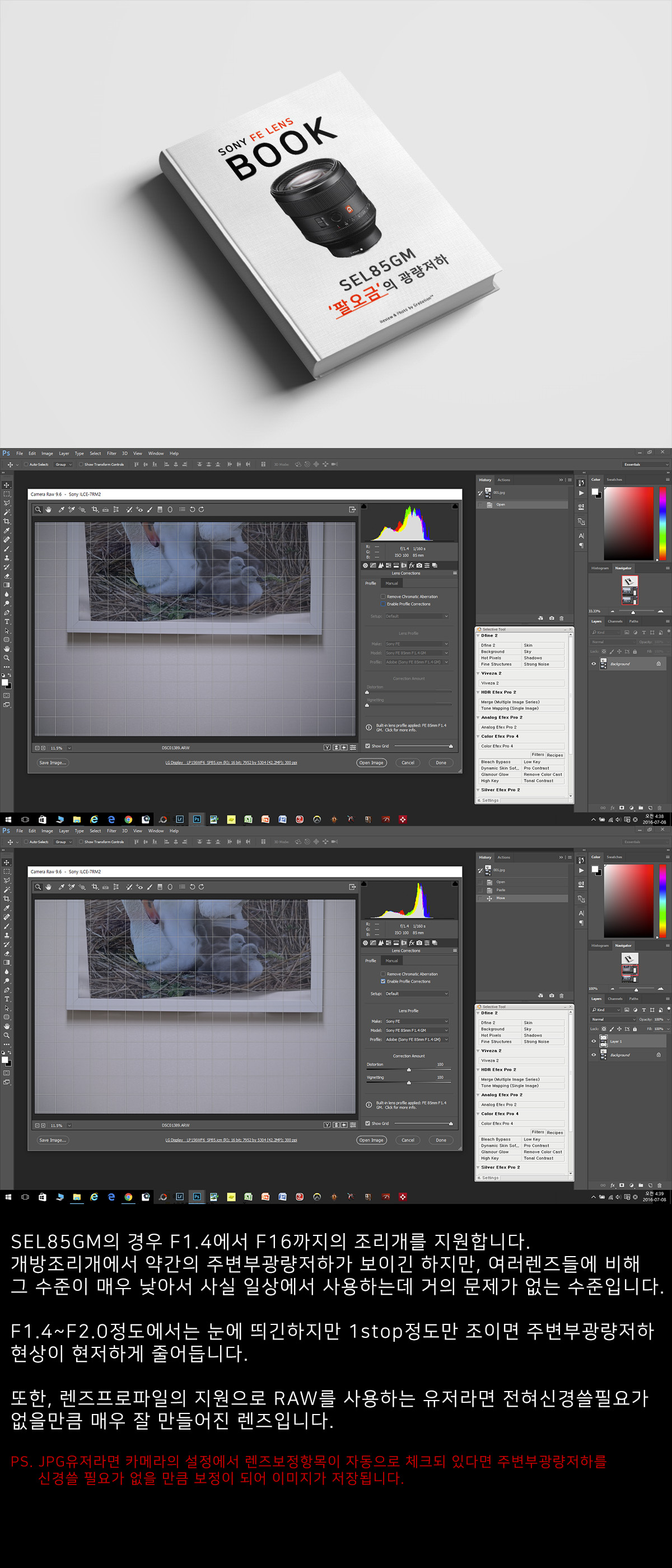Switch to Channels tab in lower screenshot

coord(615,999)
